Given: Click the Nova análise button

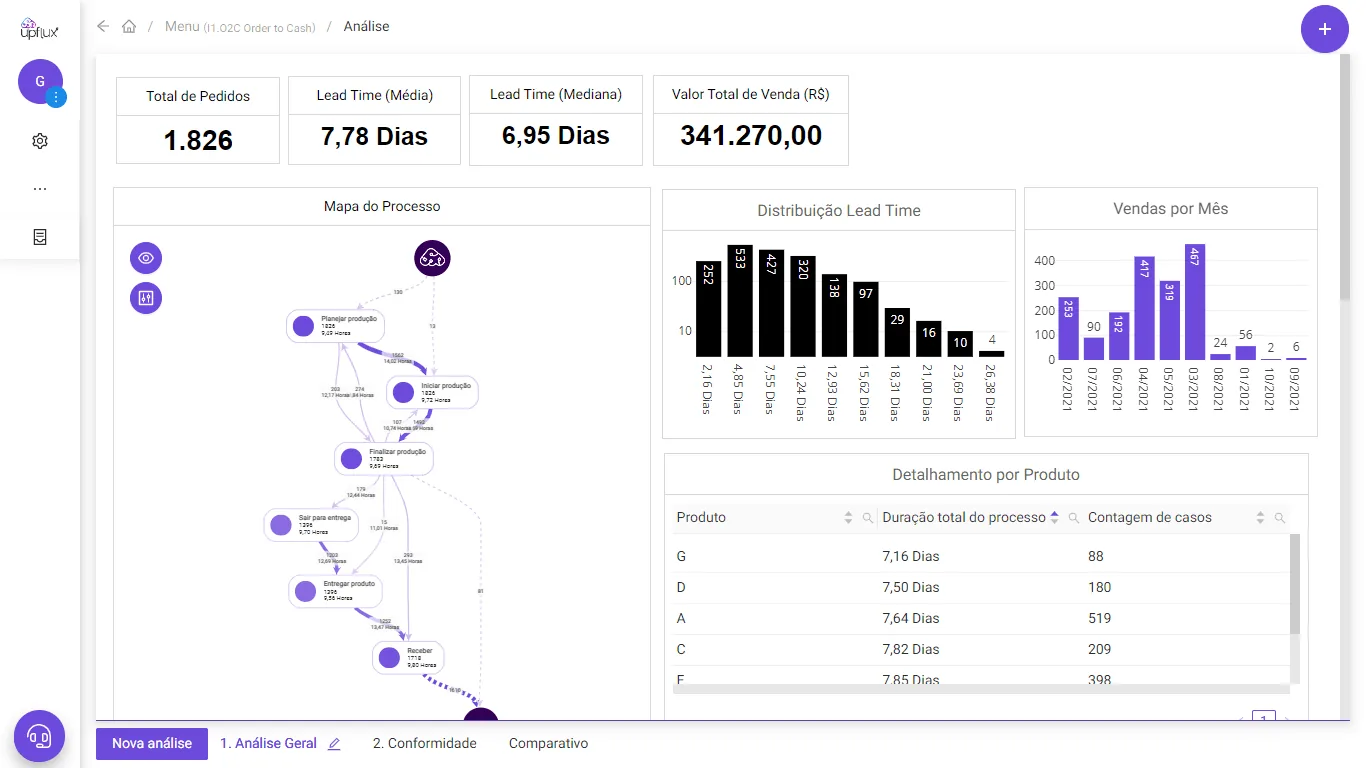Looking at the screenshot, I should click(152, 744).
